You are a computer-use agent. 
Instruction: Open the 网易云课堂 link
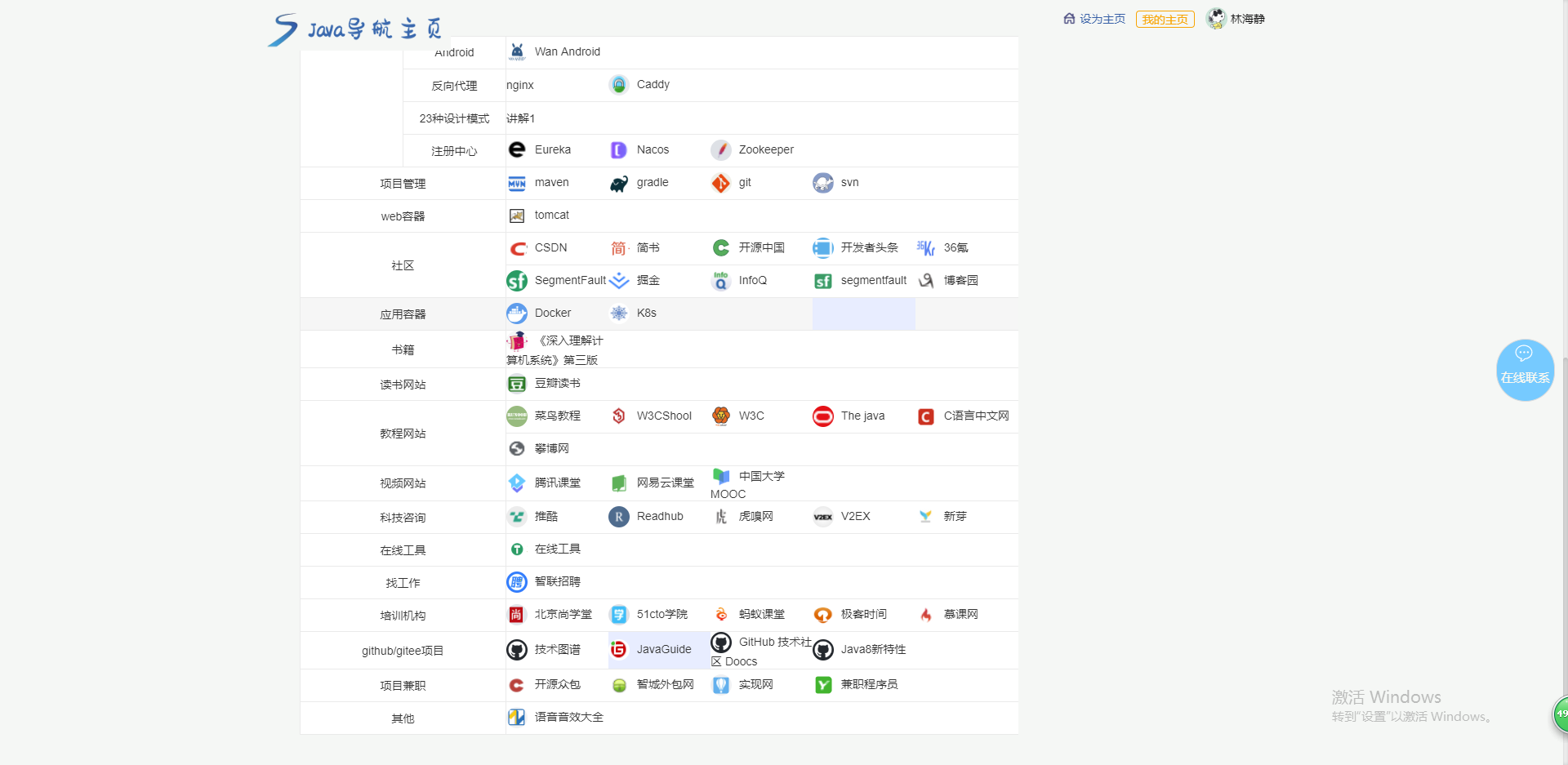pyautogui.click(x=666, y=483)
